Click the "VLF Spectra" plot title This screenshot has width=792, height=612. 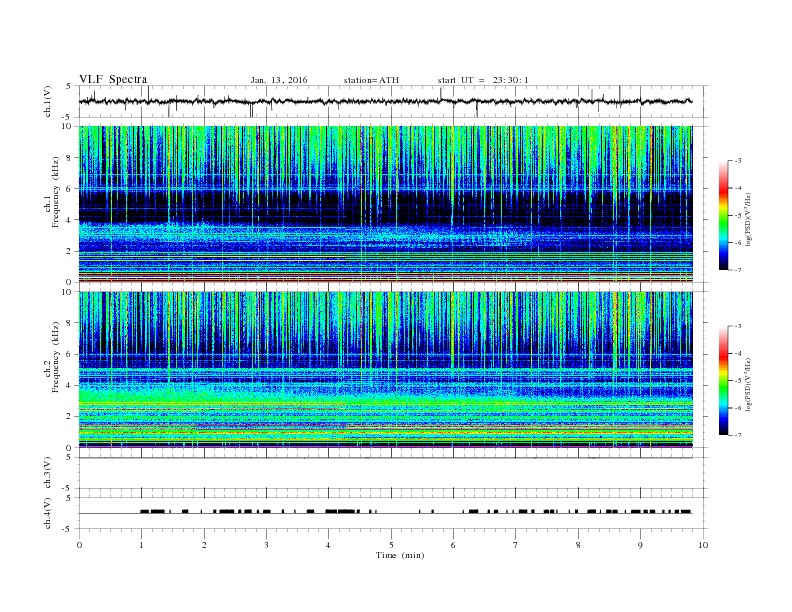coord(113,79)
